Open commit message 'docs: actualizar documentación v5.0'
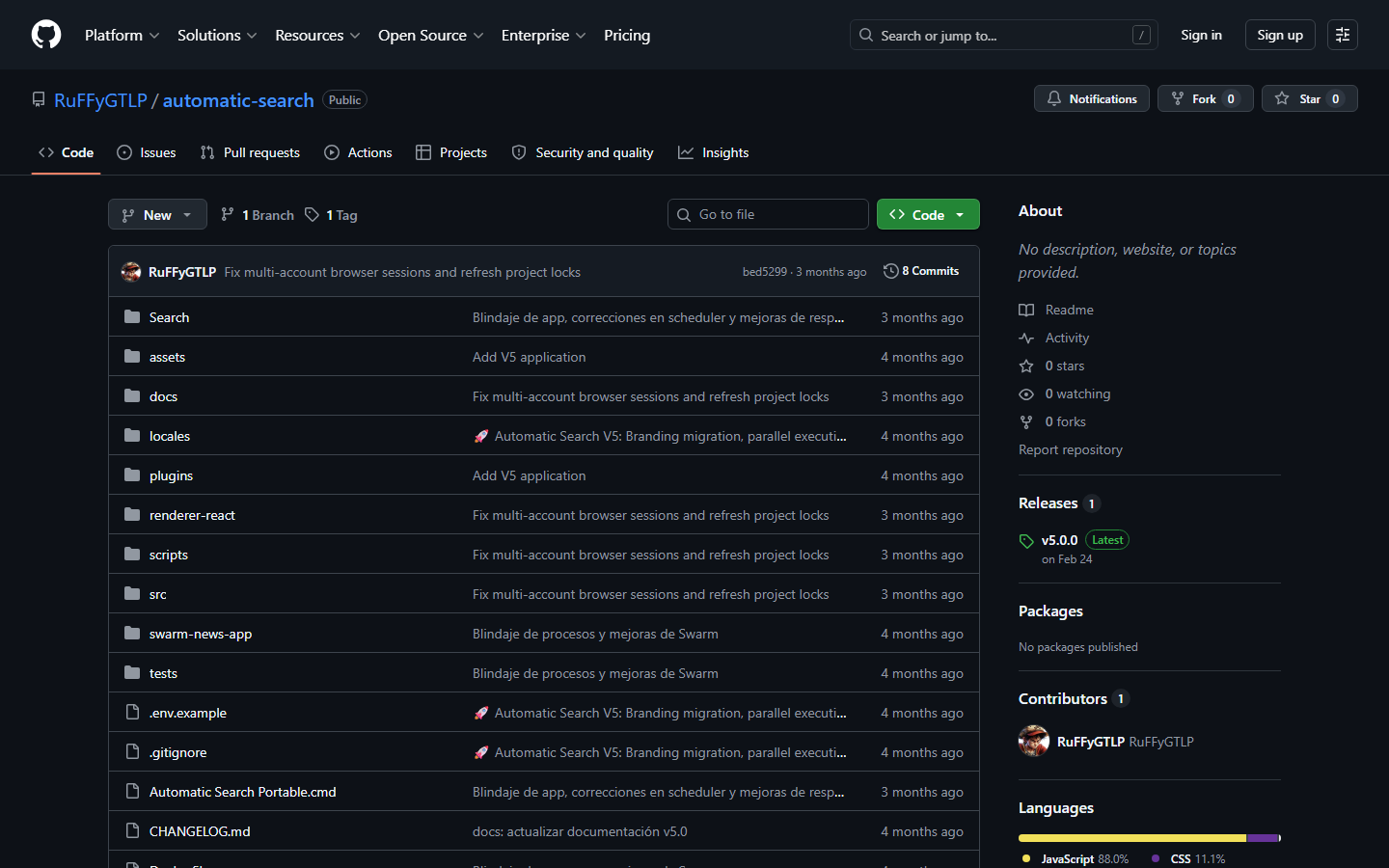The width and height of the screenshot is (1389, 868). (x=580, y=831)
